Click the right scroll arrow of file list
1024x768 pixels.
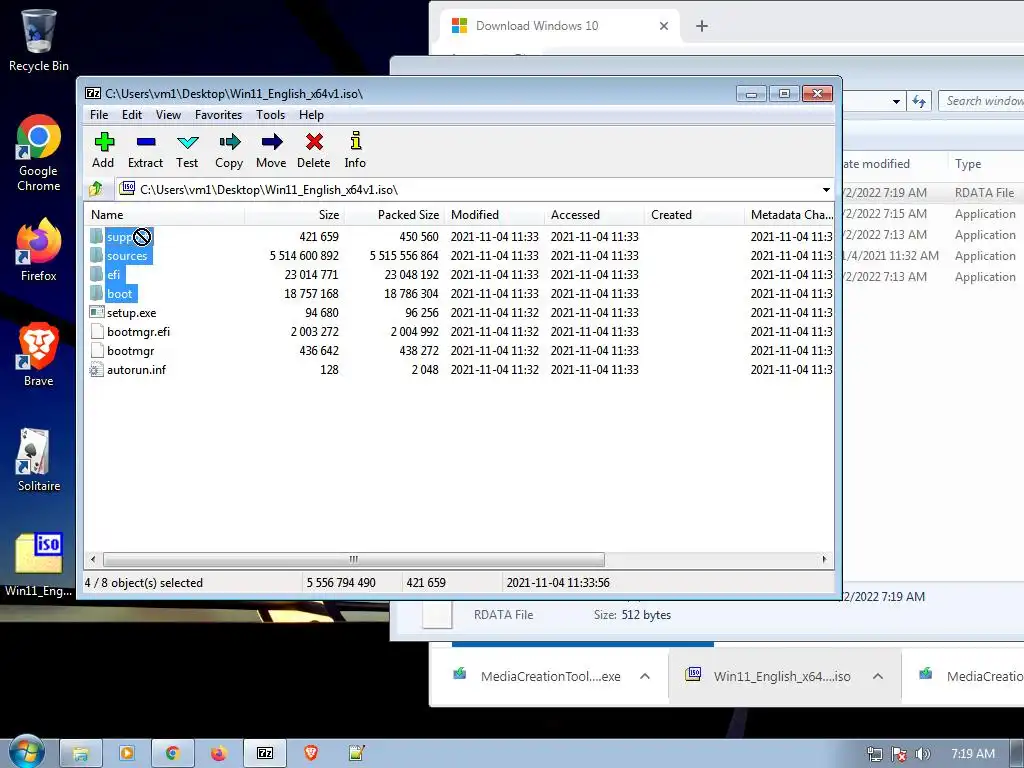pos(824,560)
